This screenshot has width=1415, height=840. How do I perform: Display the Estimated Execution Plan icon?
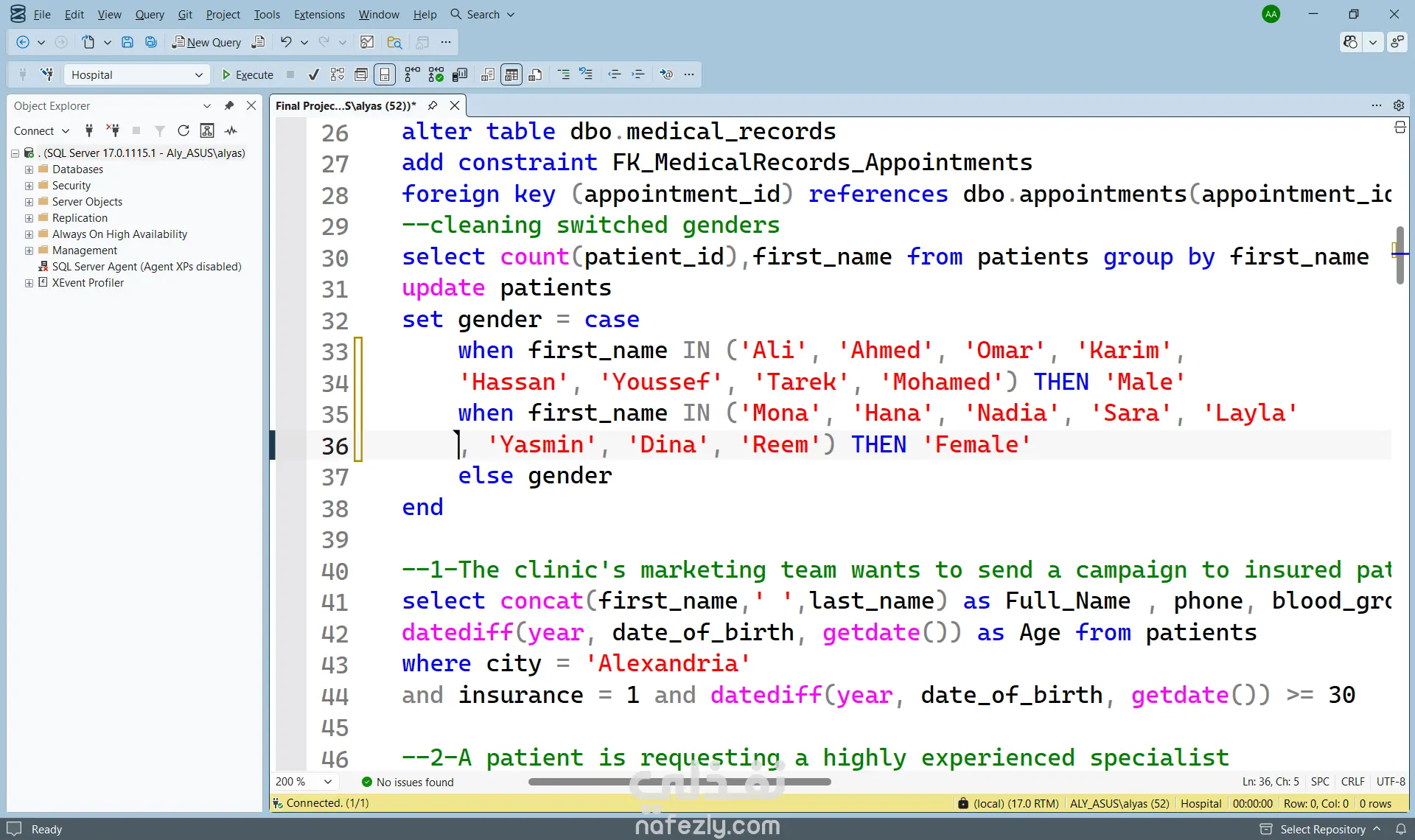click(338, 74)
